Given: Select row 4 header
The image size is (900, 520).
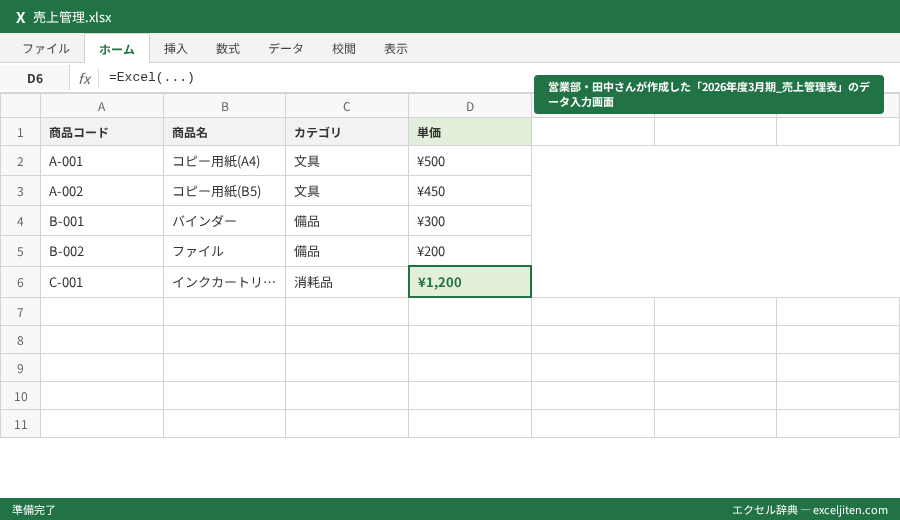Looking at the screenshot, I should pos(20,221).
